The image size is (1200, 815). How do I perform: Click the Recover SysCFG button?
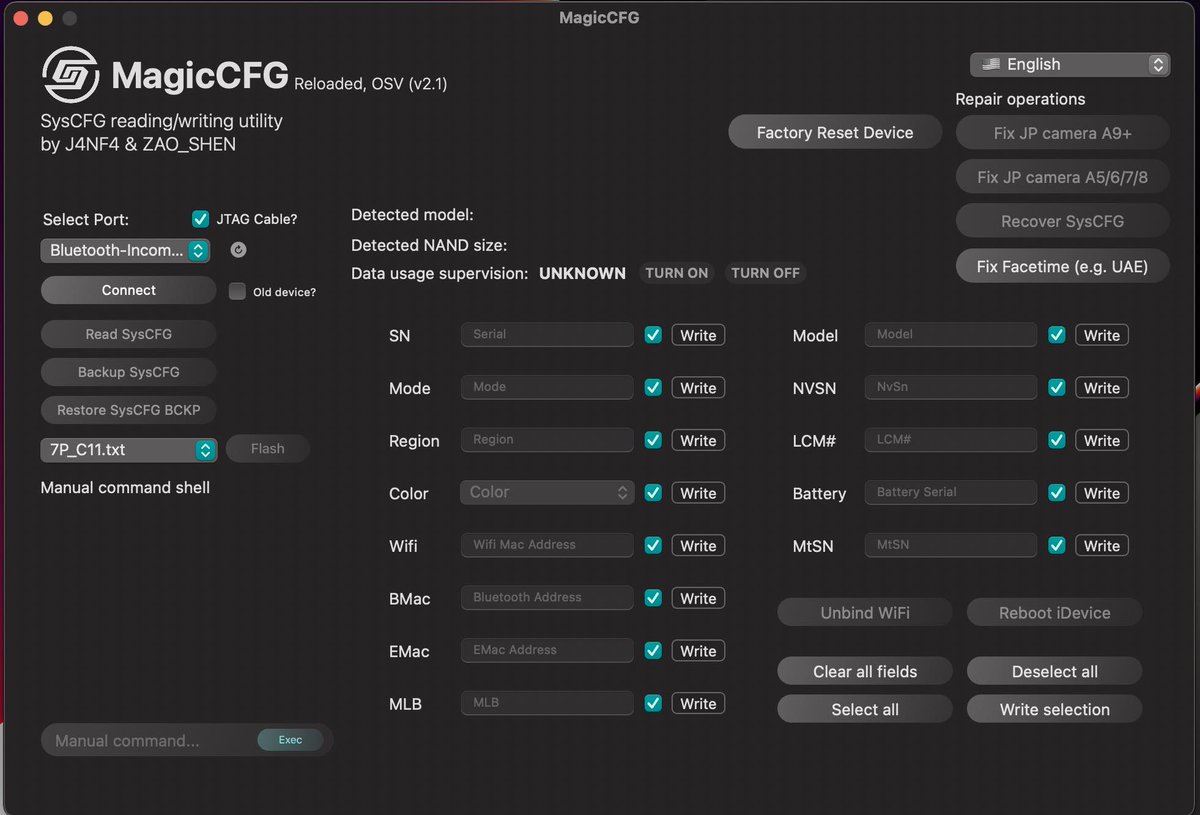[x=1063, y=221]
